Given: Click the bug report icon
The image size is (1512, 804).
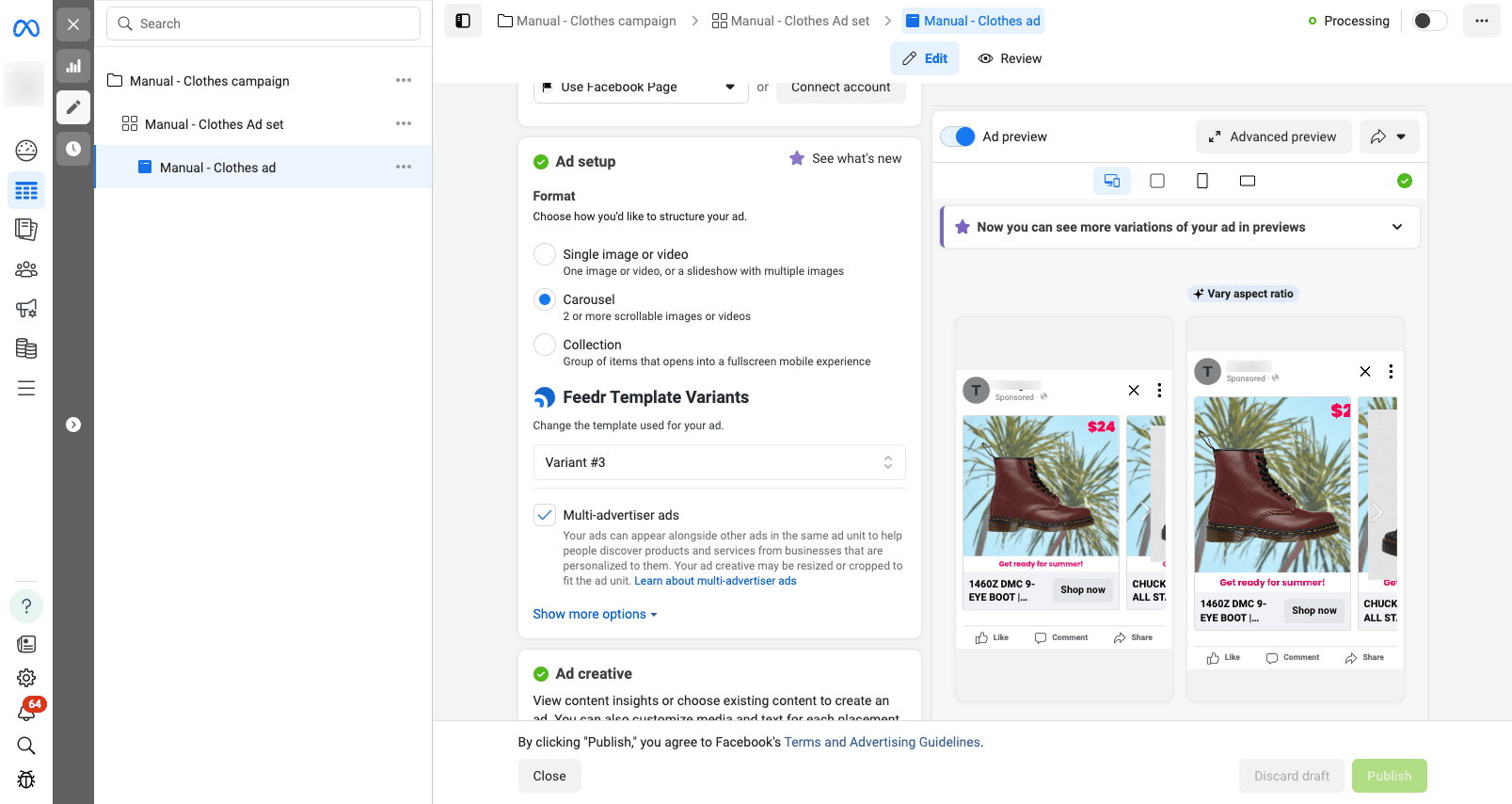Looking at the screenshot, I should pos(26,780).
